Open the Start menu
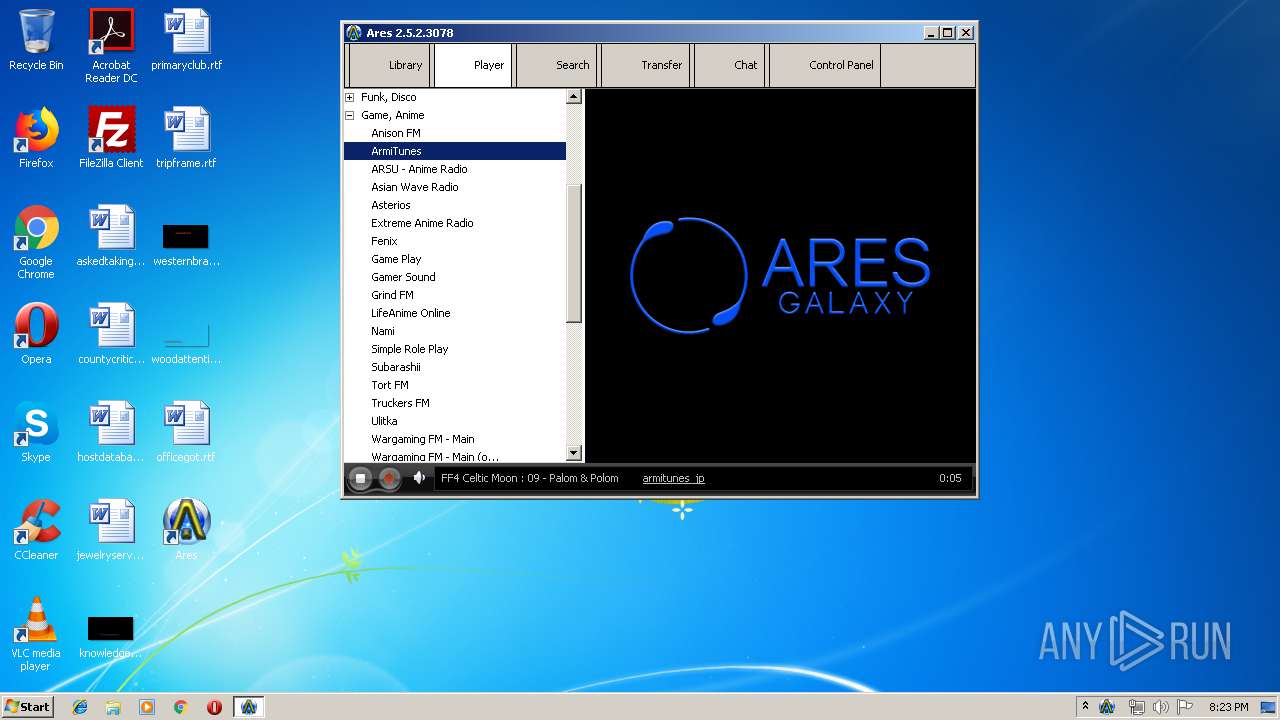The image size is (1280, 720). click(27, 706)
